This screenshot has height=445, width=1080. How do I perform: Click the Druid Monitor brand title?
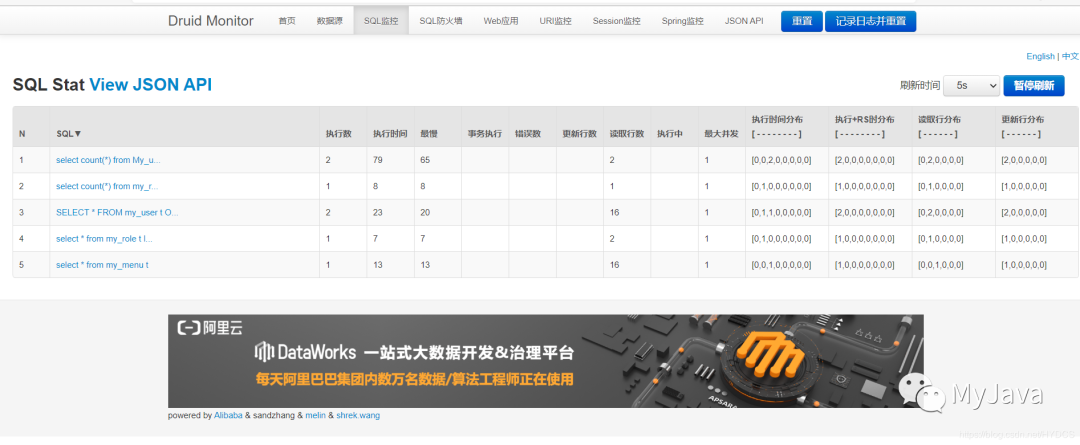coord(211,21)
